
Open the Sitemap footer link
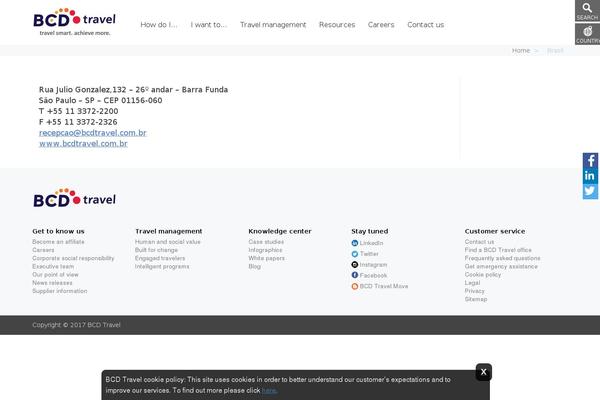[476, 299]
